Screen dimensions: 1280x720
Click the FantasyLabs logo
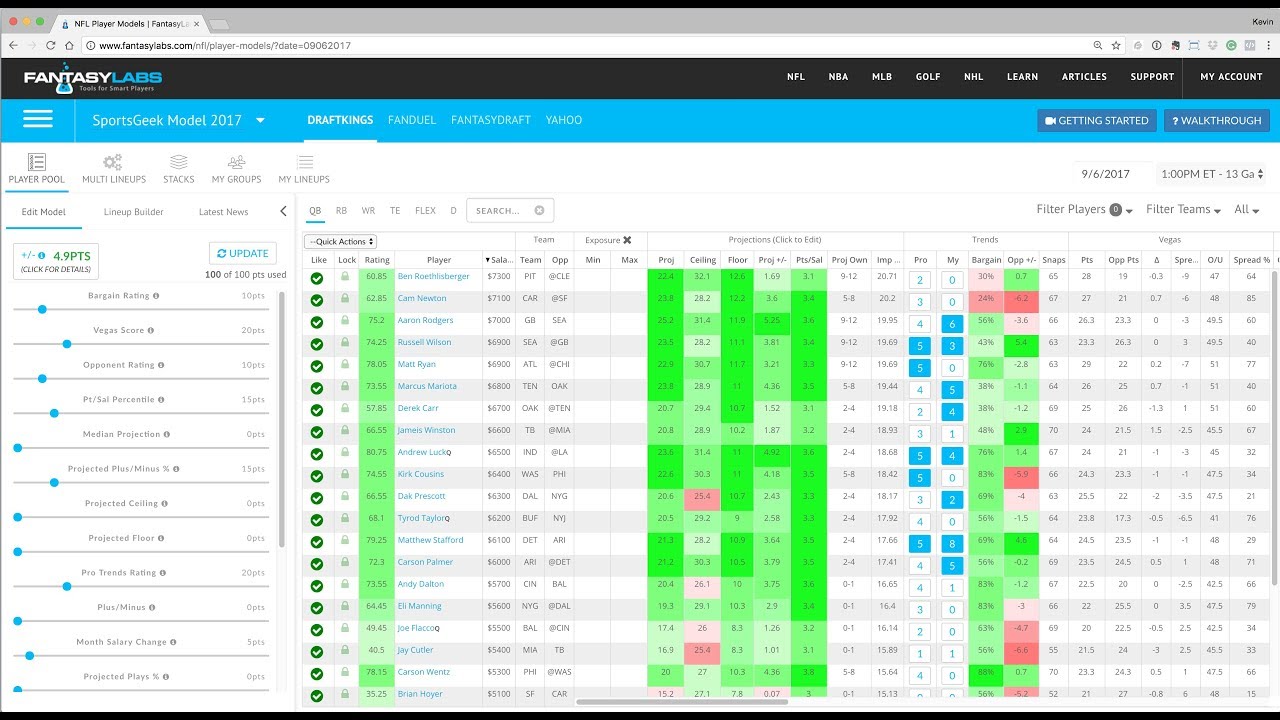[93, 79]
